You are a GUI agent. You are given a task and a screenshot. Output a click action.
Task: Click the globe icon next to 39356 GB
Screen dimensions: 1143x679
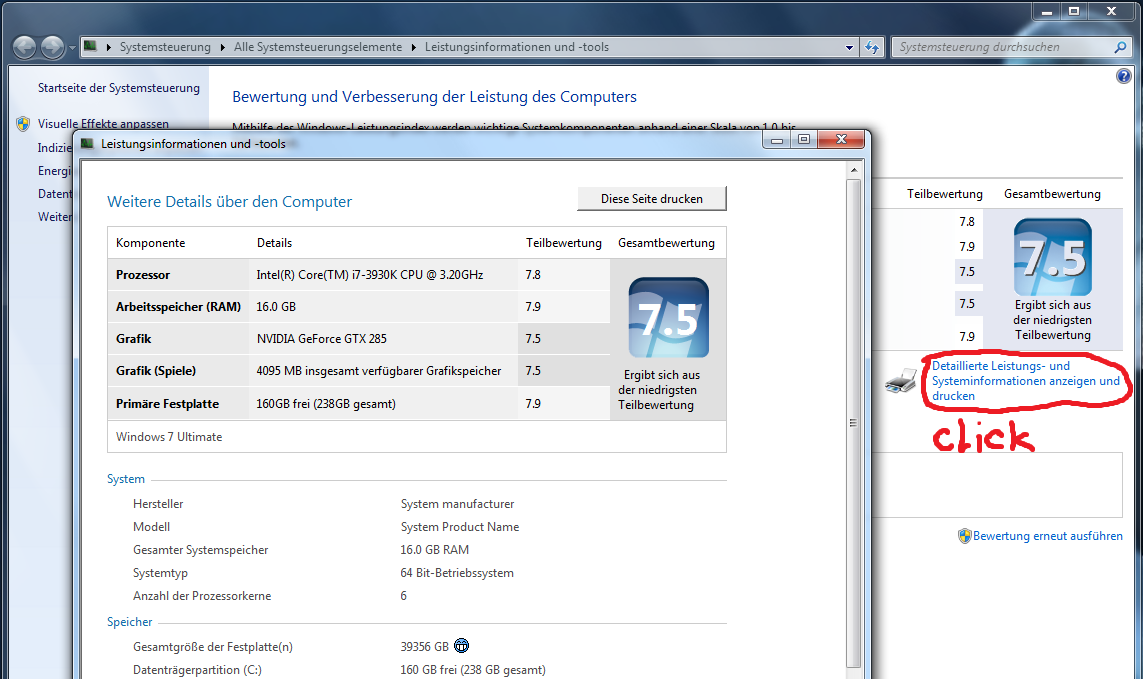point(461,646)
